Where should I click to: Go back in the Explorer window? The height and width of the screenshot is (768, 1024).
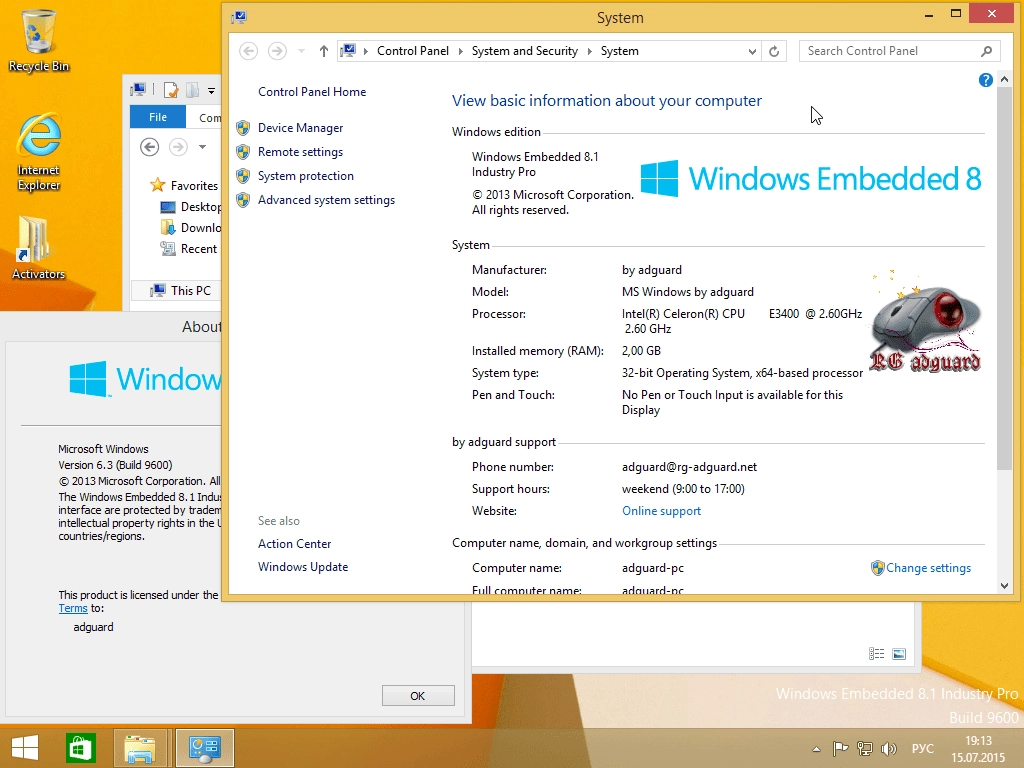(150, 147)
